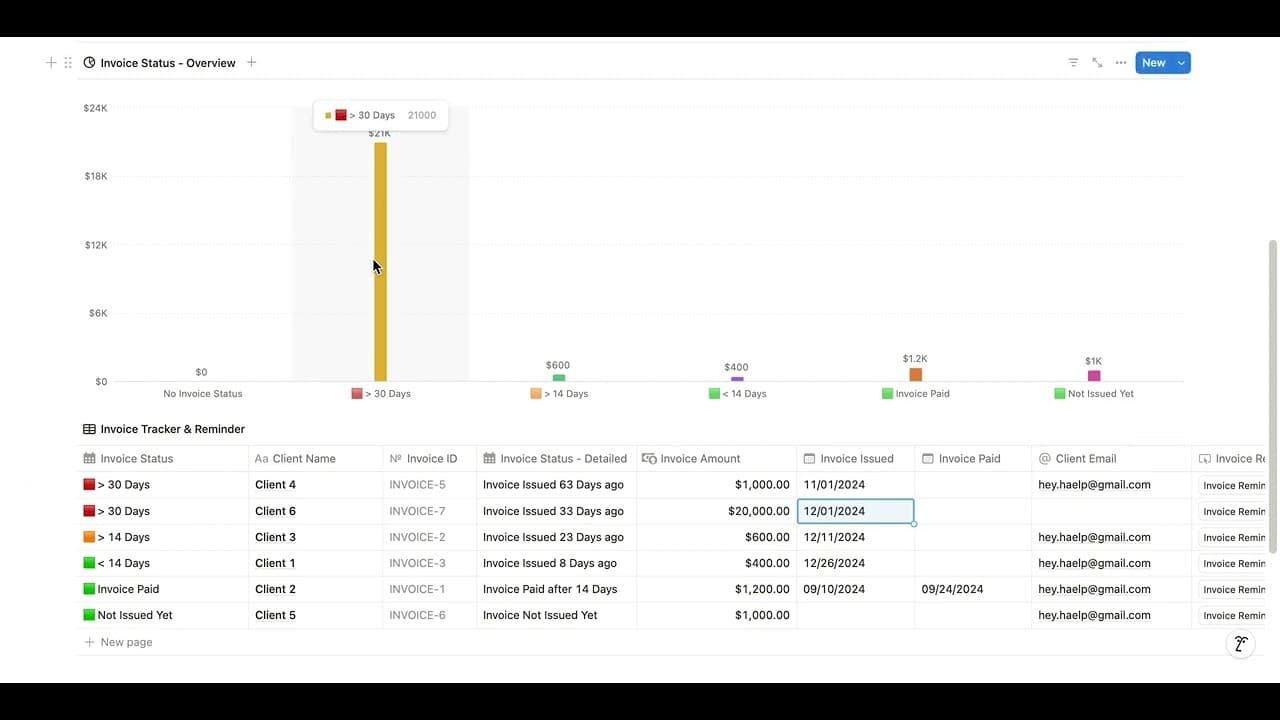This screenshot has height=720, width=1280.
Task: Open the Invoice Status column header
Action: point(163,459)
